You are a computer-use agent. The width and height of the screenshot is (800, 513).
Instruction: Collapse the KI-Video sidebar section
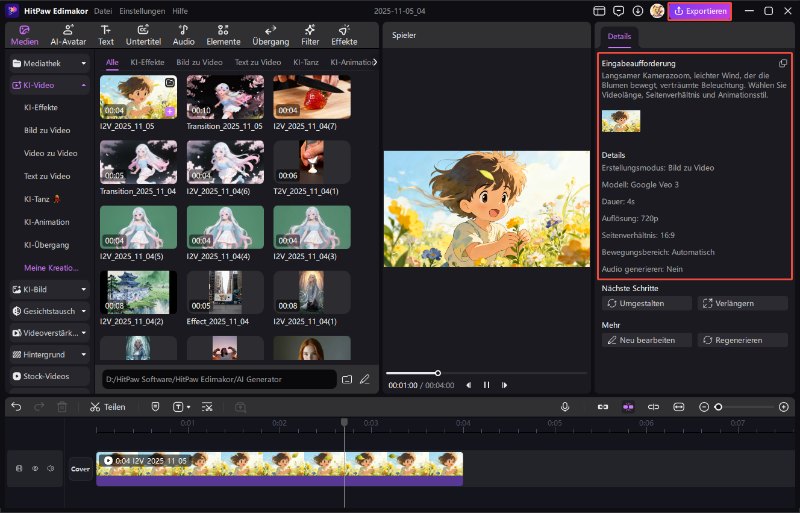(x=83, y=86)
